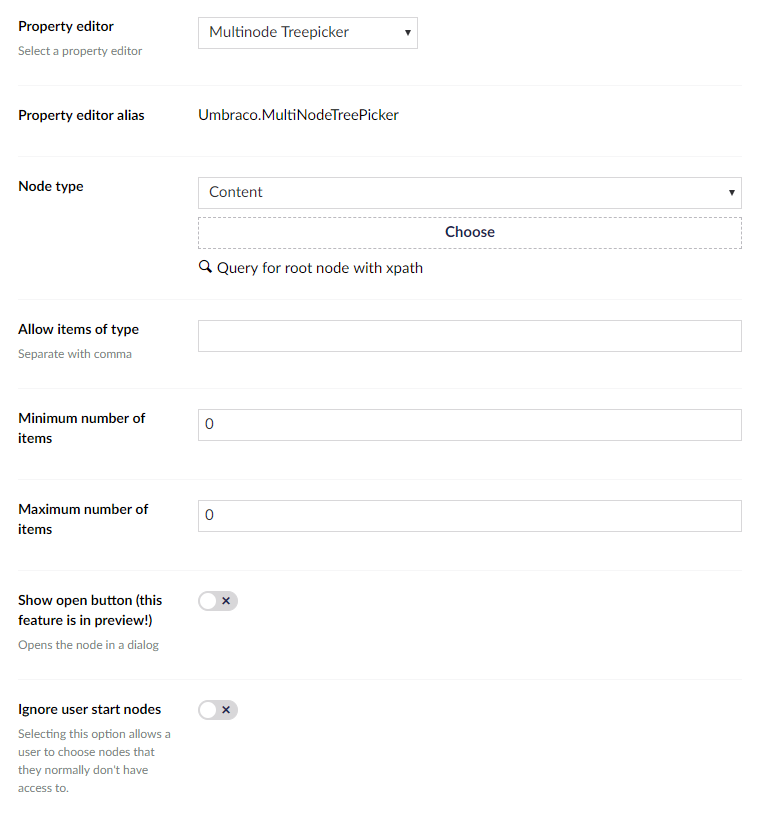Image resolution: width=760 pixels, height=819 pixels.
Task: Click the Property editor alias label
Action: [x=81, y=115]
